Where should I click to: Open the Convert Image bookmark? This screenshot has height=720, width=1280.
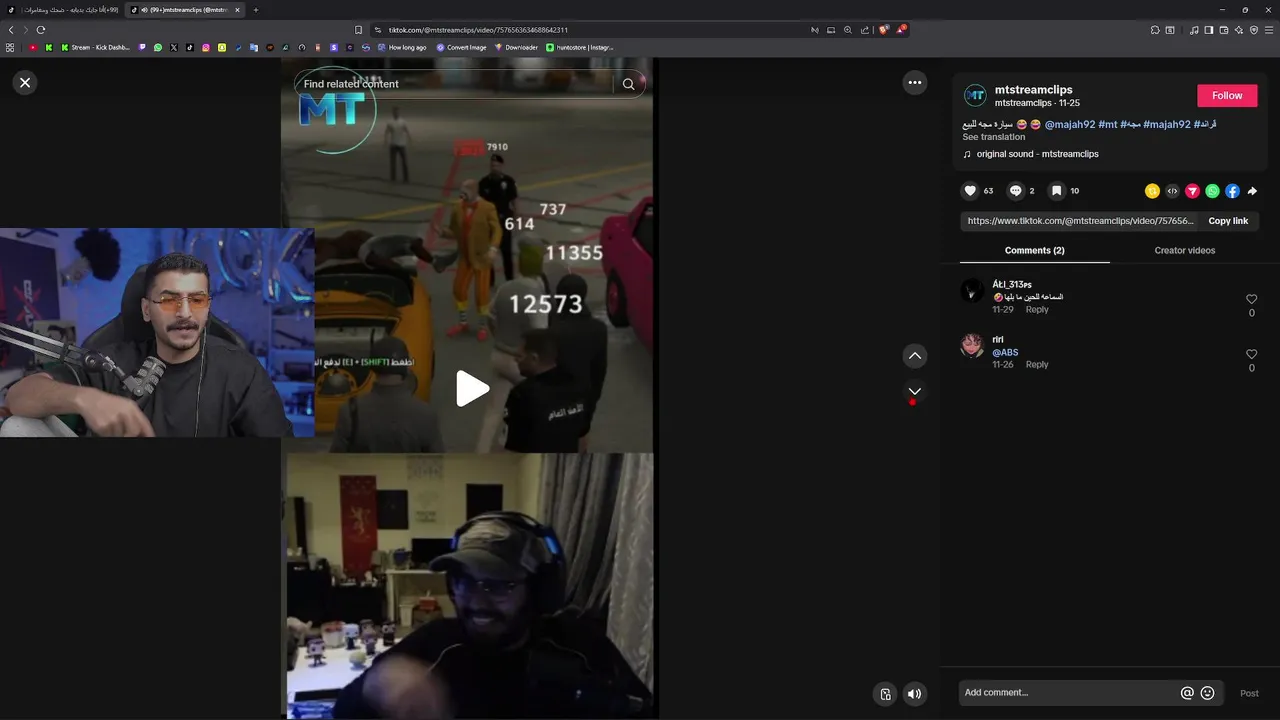pyautogui.click(x=461, y=47)
